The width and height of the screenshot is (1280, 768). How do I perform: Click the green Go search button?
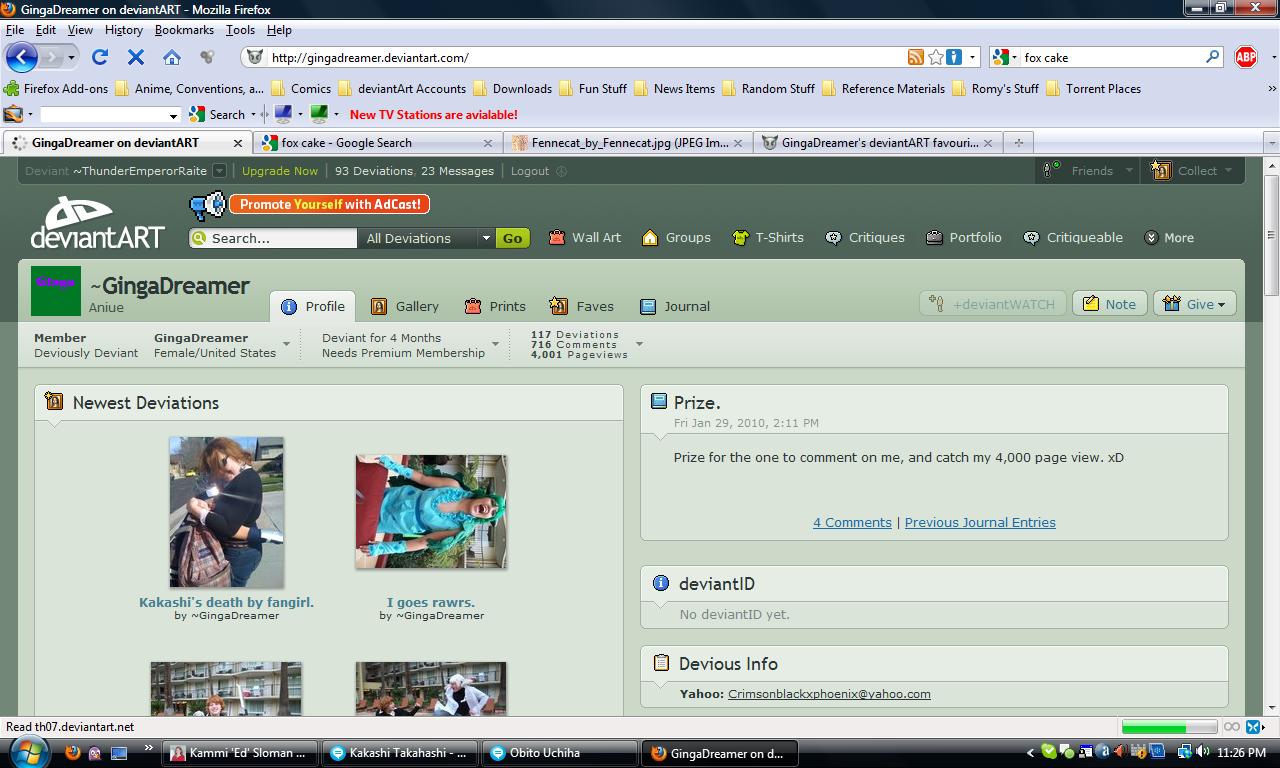coord(512,238)
